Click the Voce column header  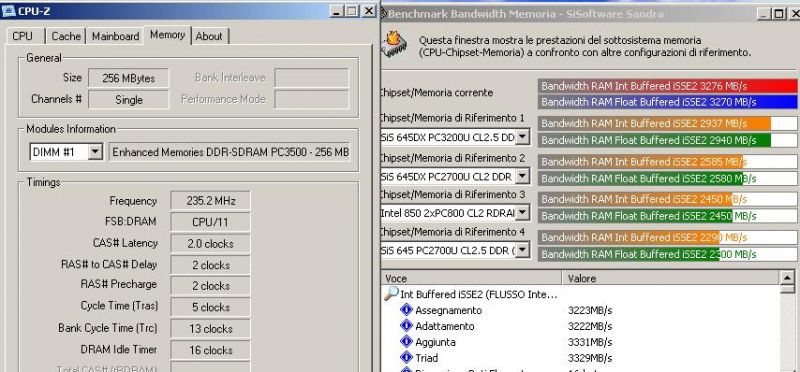click(471, 278)
